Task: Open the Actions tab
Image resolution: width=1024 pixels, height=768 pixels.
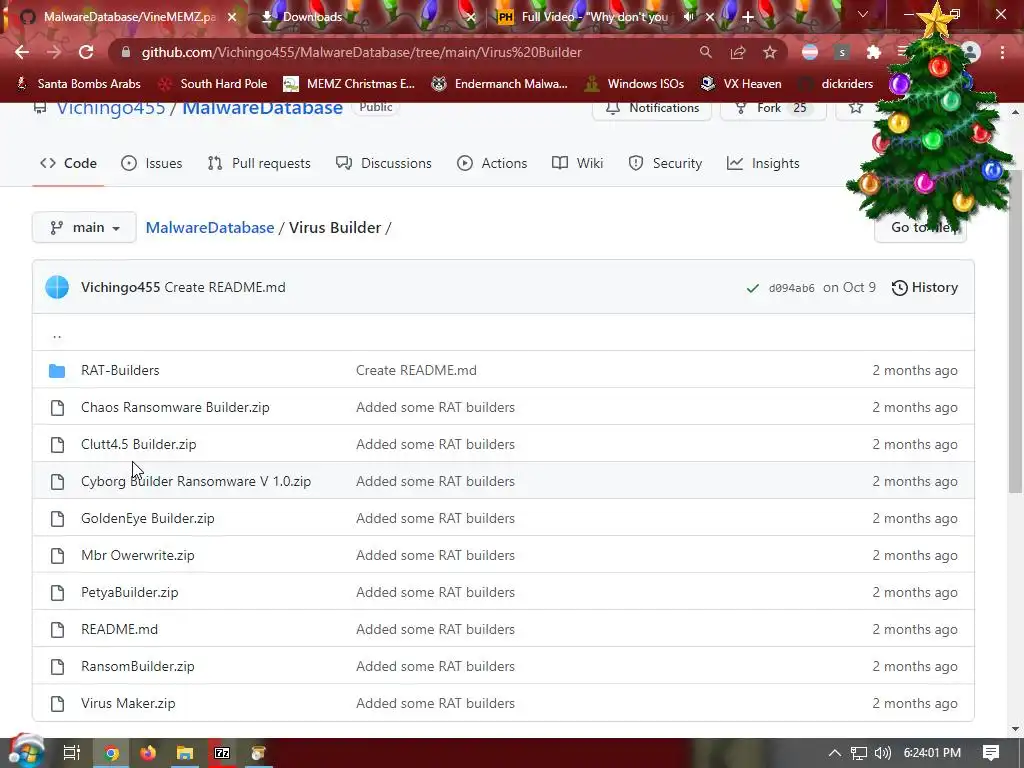Action: pos(492,163)
